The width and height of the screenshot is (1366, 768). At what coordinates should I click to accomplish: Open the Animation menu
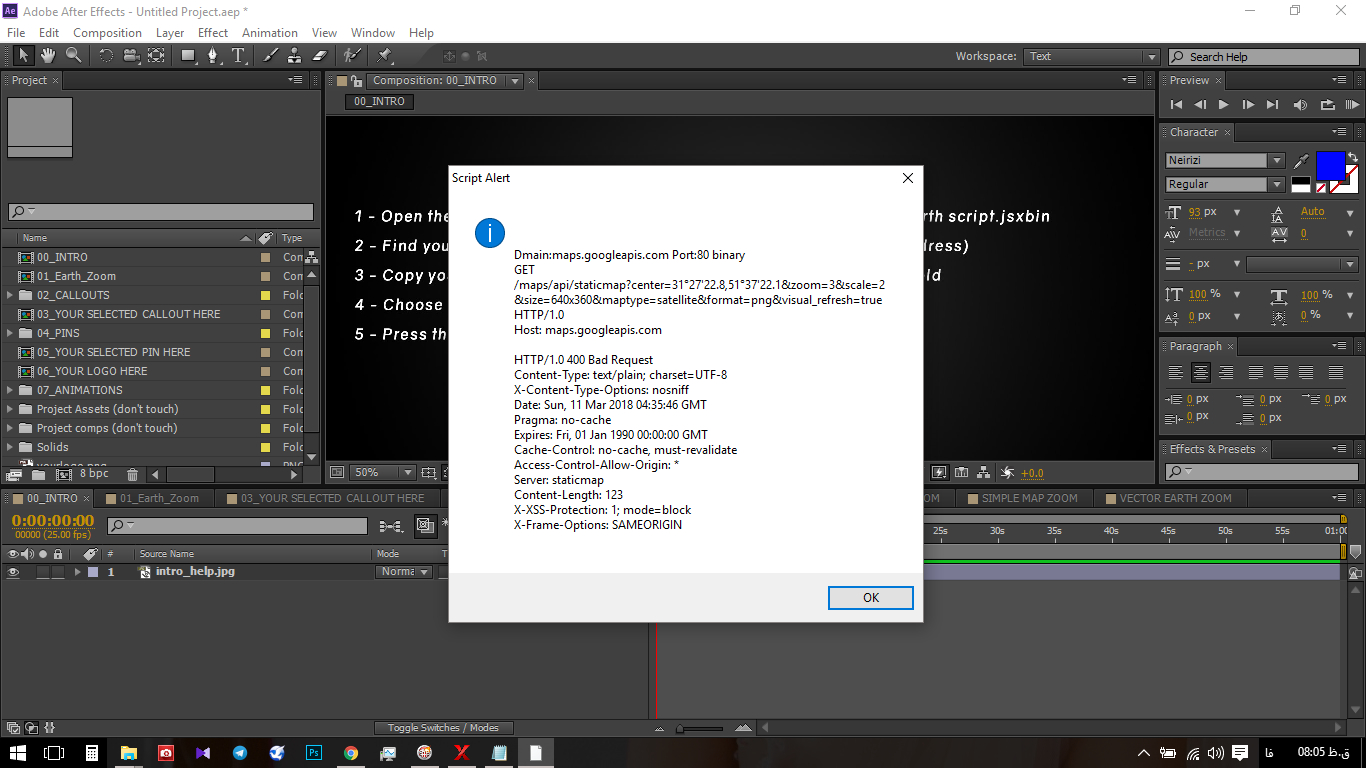(270, 33)
